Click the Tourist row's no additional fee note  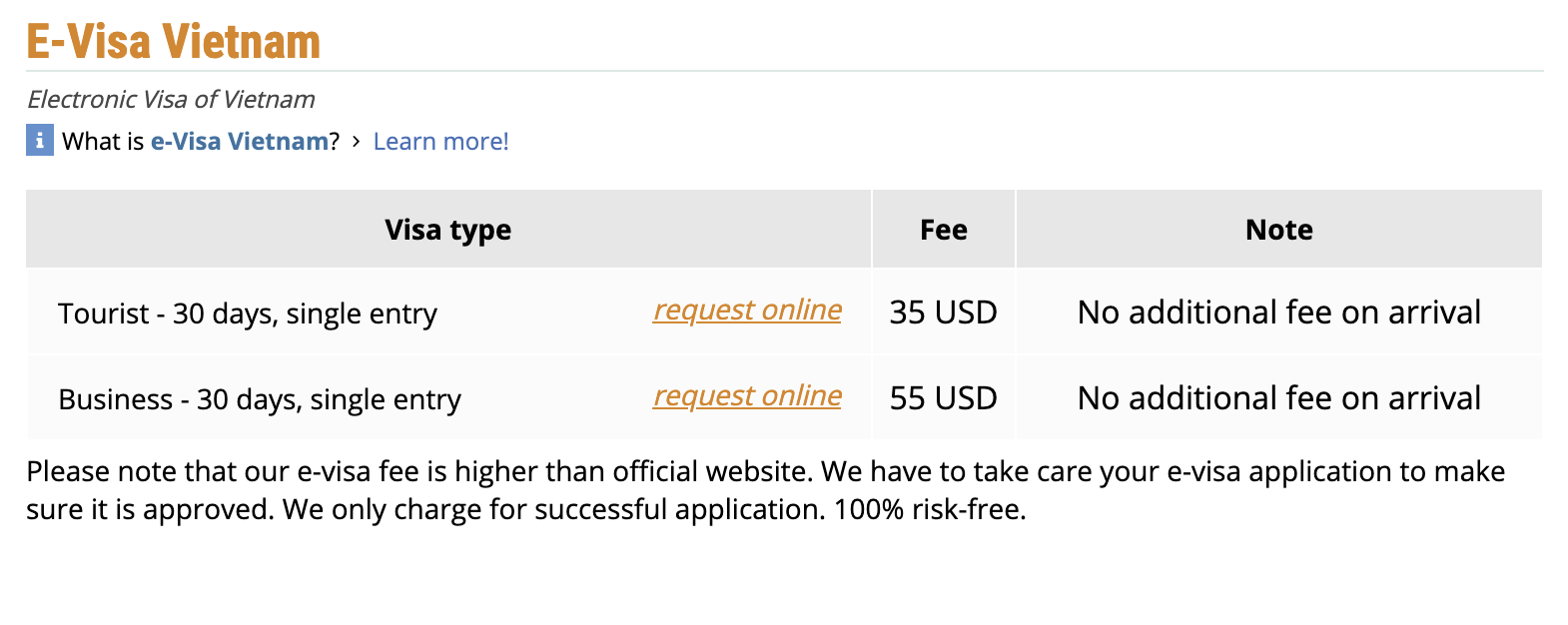[1278, 312]
